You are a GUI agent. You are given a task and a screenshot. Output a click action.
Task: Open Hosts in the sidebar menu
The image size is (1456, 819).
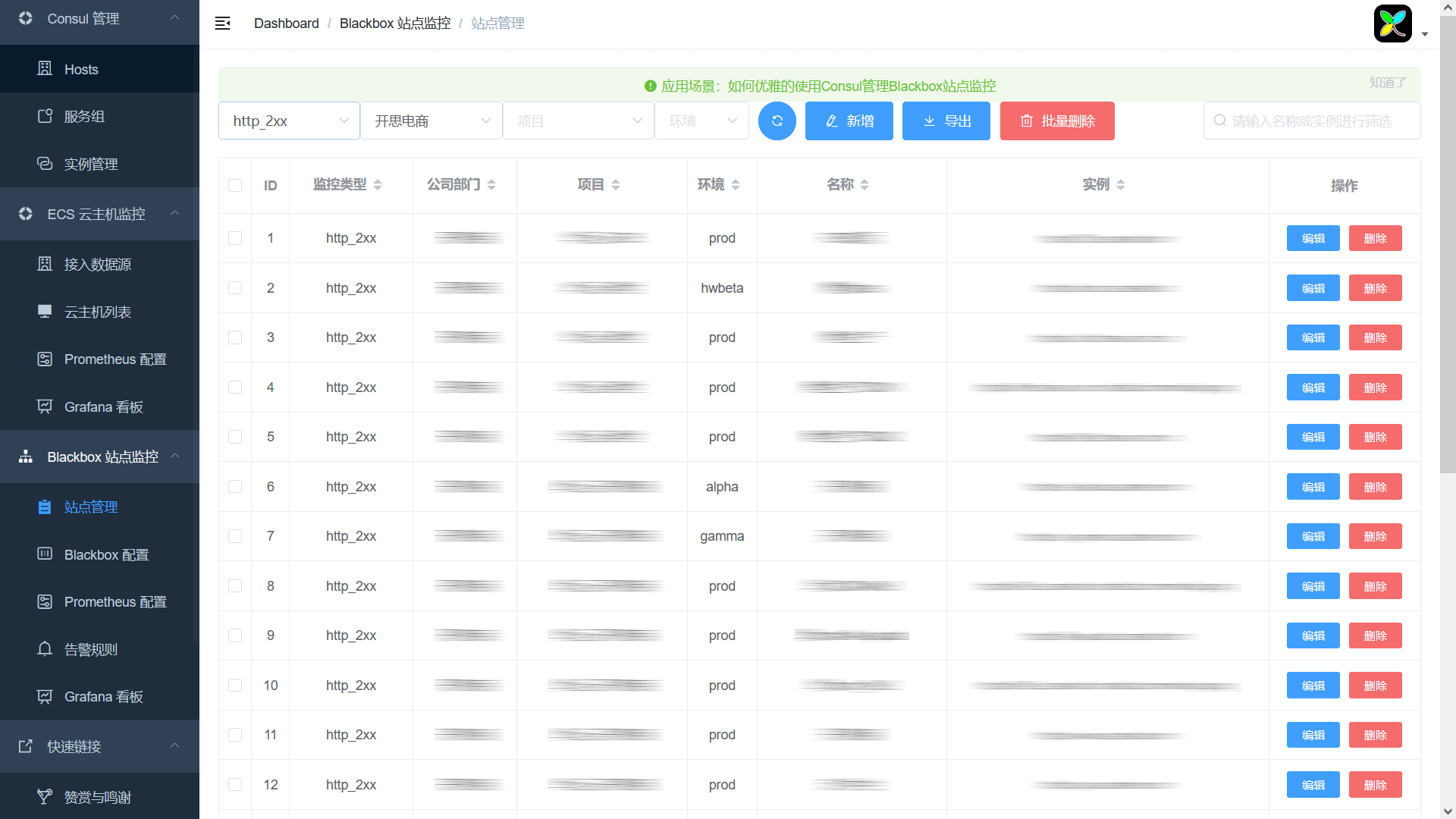pyautogui.click(x=81, y=70)
